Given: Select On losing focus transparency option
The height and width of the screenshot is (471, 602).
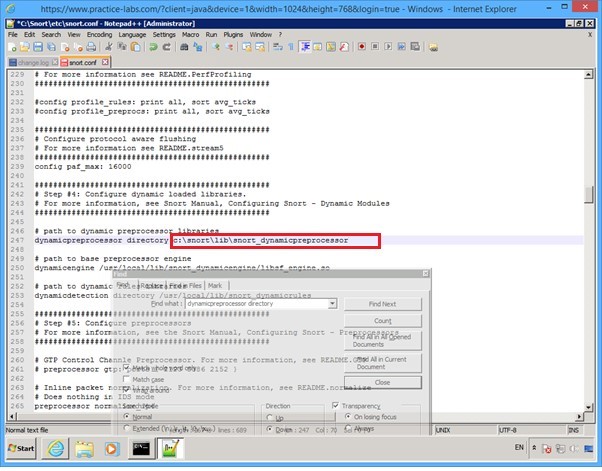Looking at the screenshot, I should (348, 416).
